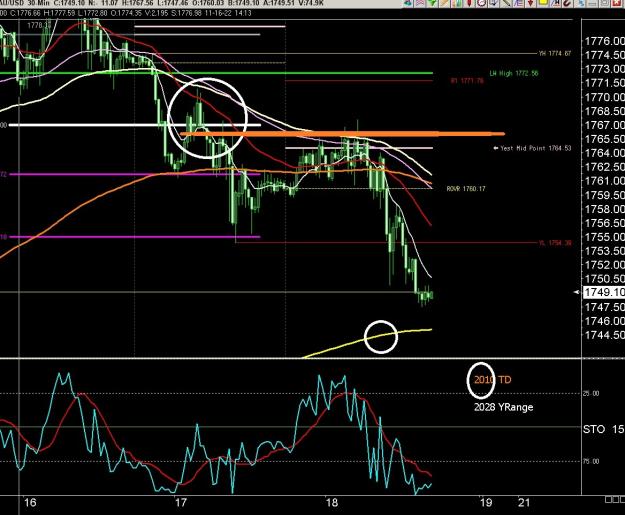625x515 pixels.
Task: Click the 1744.50 price axis label
Action: [x=604, y=335]
